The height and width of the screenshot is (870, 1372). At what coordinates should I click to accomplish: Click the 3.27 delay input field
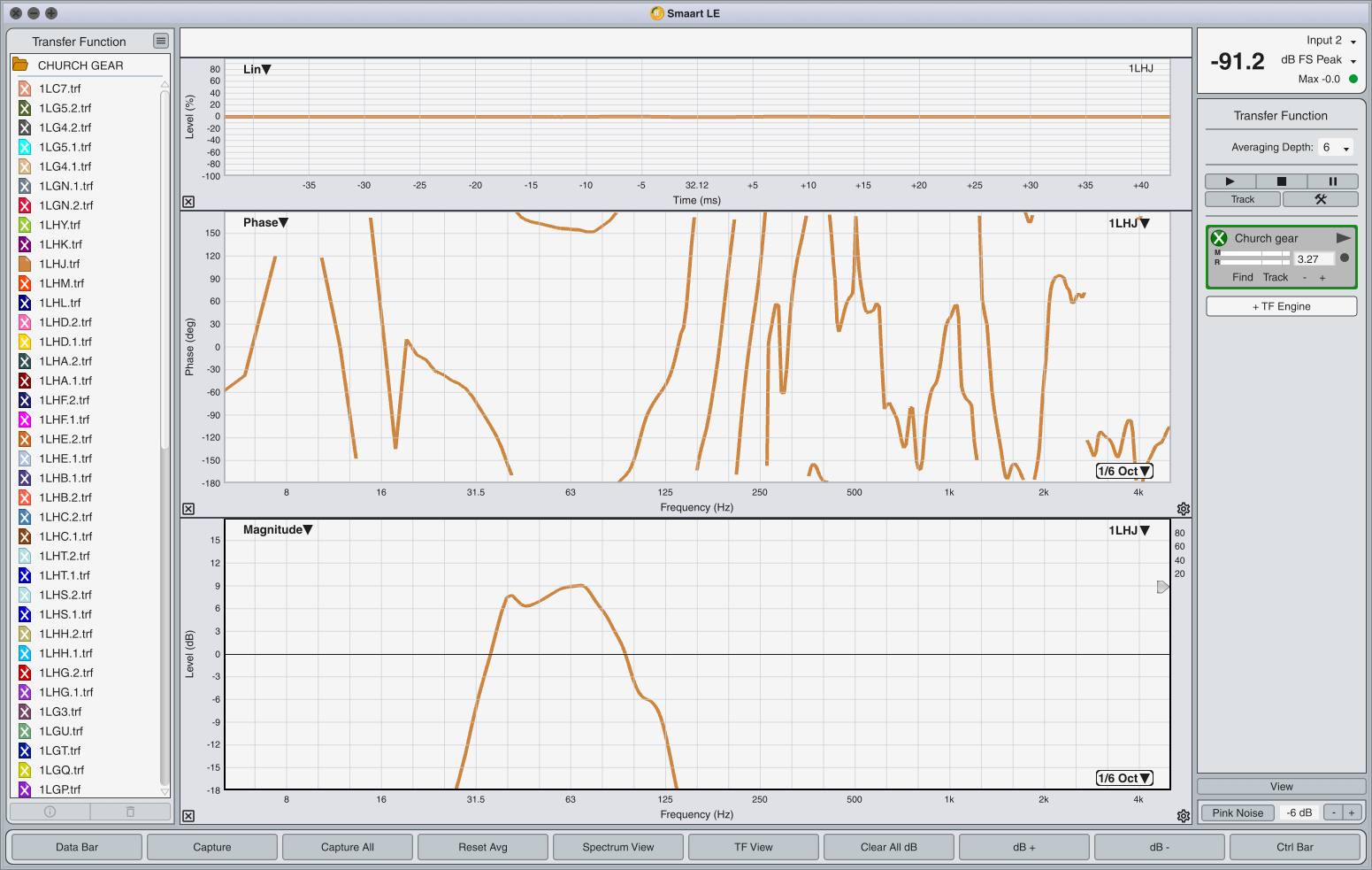(x=1314, y=259)
